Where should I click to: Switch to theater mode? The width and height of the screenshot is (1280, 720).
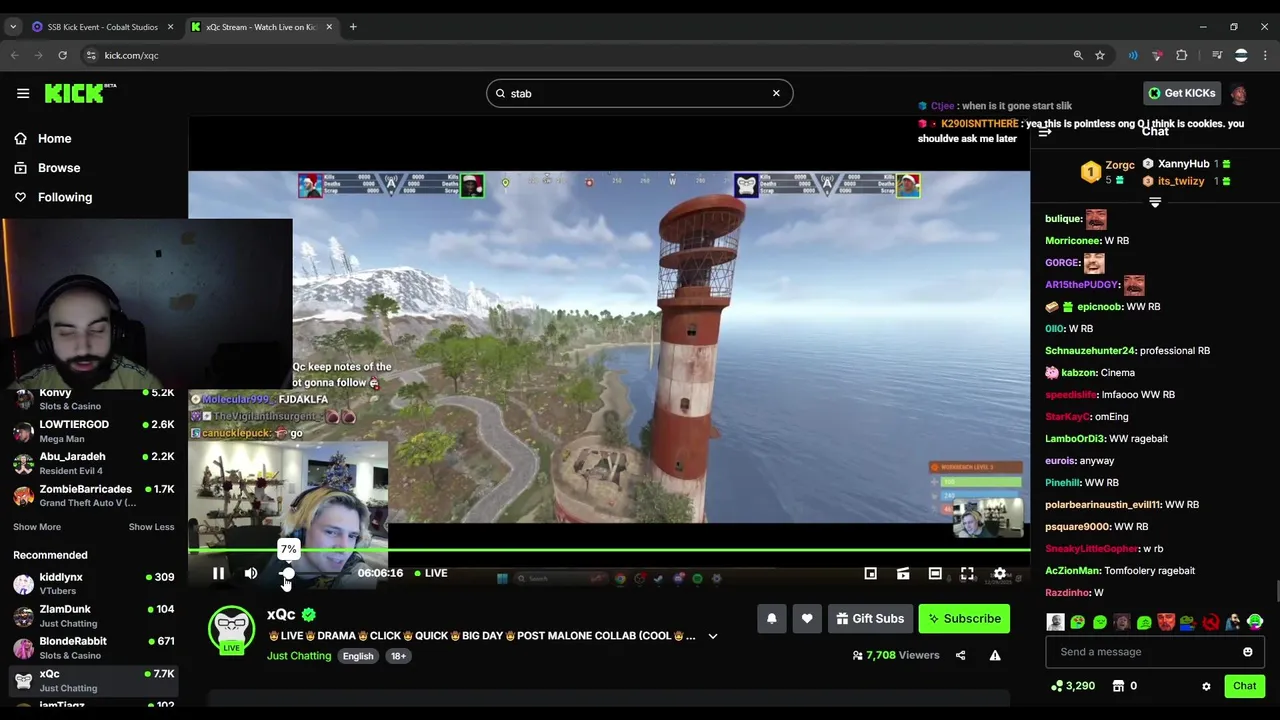(x=935, y=574)
